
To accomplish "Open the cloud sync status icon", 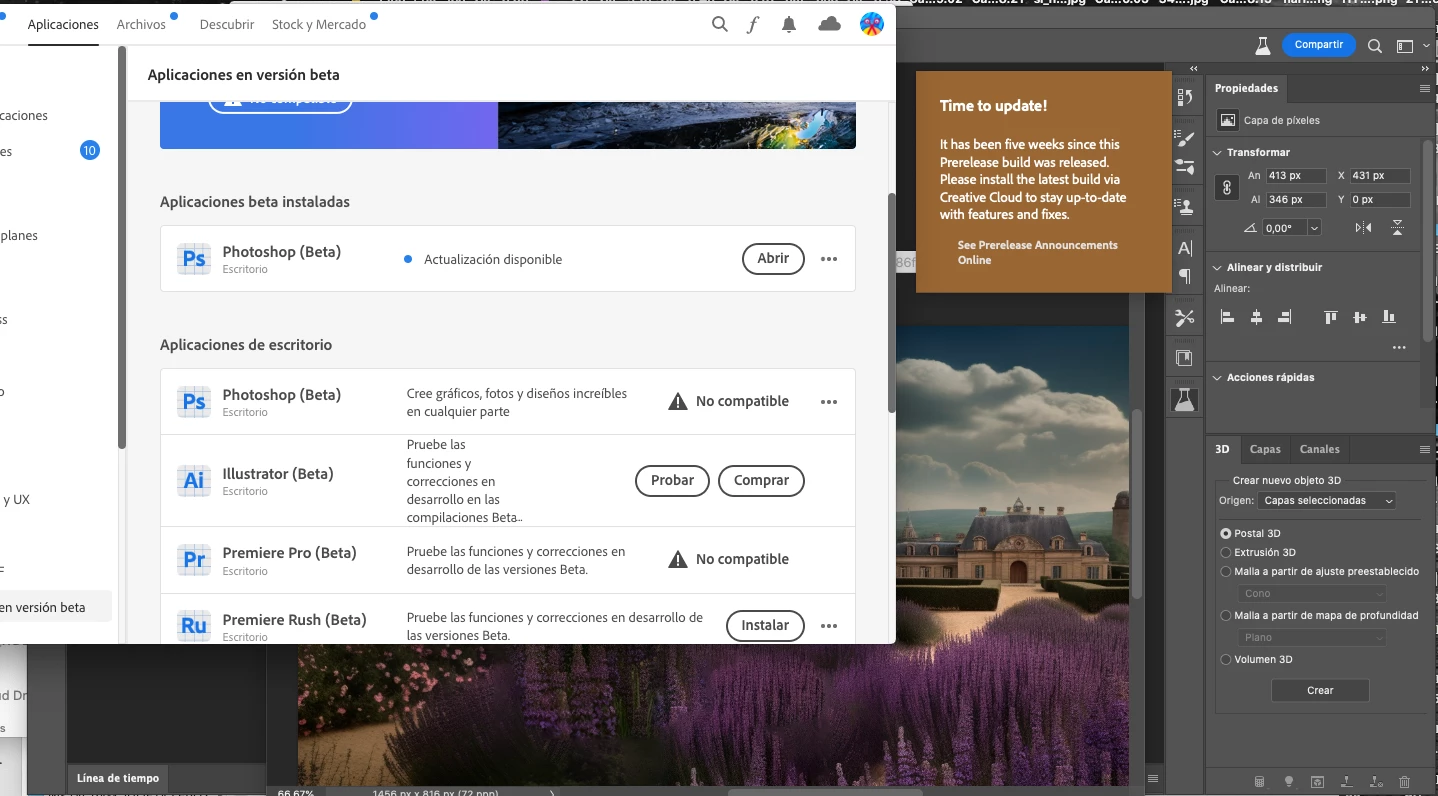I will [x=829, y=25].
